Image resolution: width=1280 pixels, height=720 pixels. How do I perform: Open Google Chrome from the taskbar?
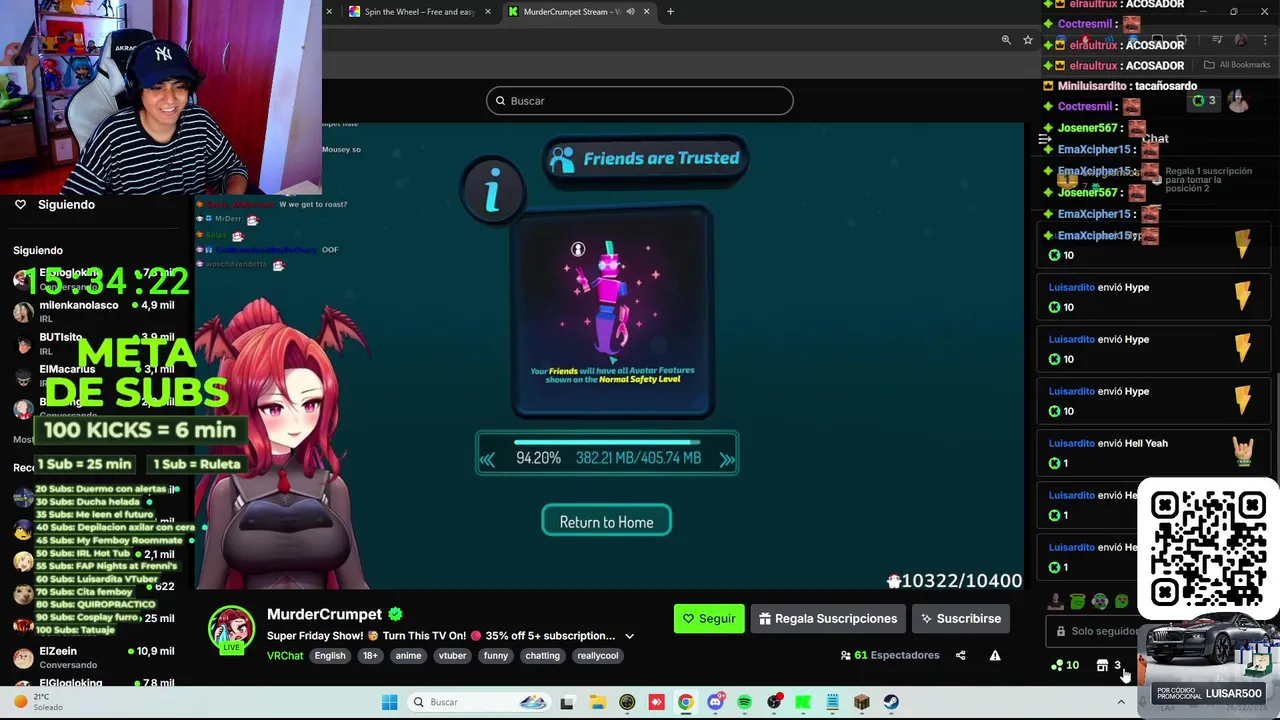685,702
